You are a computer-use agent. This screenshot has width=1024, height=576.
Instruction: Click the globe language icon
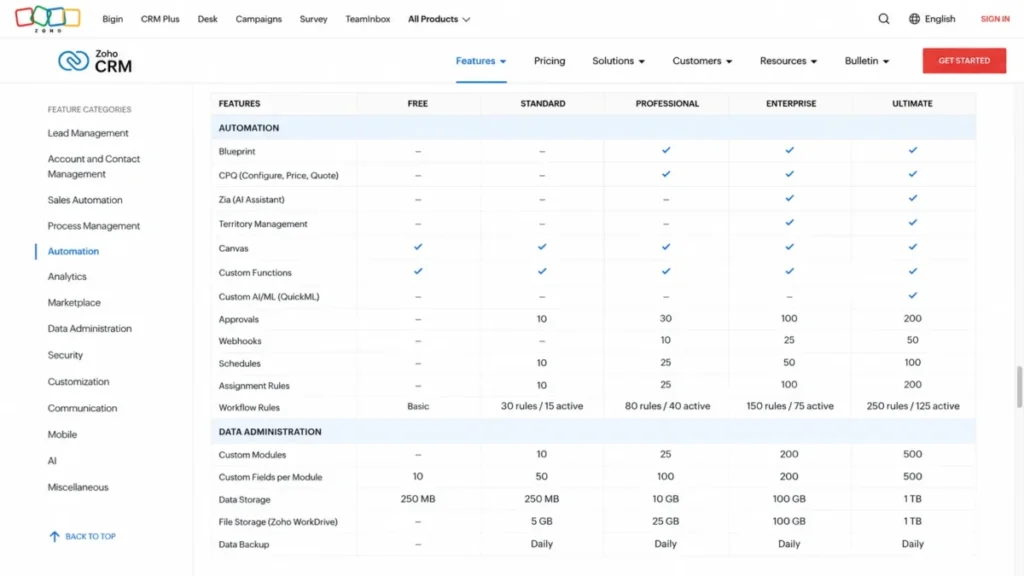(914, 19)
